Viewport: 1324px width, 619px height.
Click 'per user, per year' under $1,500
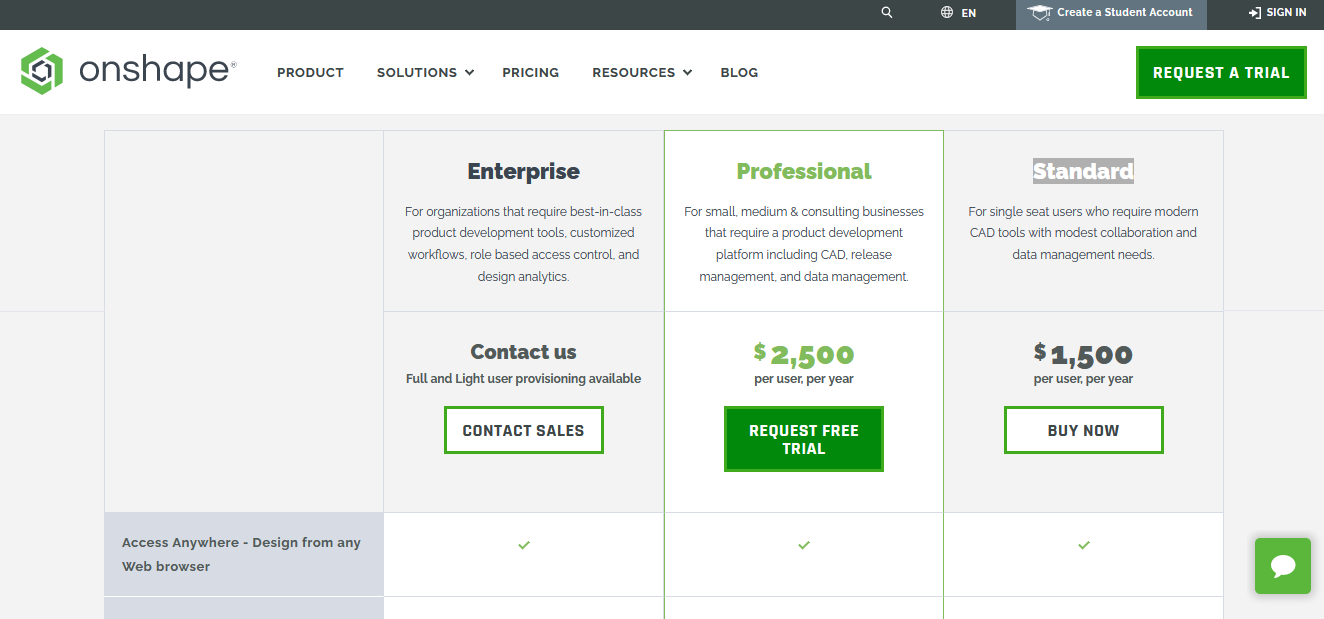pos(1084,379)
